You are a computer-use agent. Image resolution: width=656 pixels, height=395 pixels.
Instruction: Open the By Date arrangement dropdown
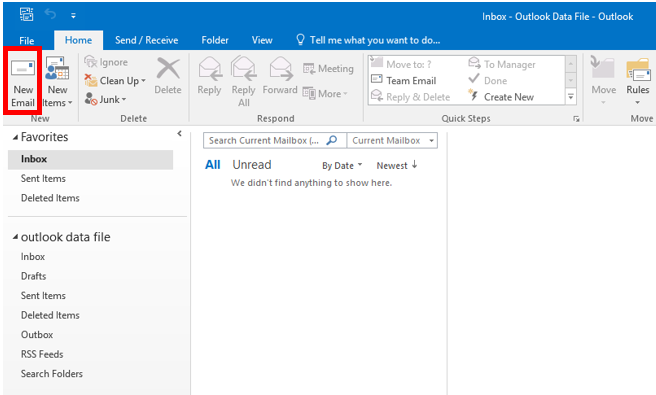342,166
